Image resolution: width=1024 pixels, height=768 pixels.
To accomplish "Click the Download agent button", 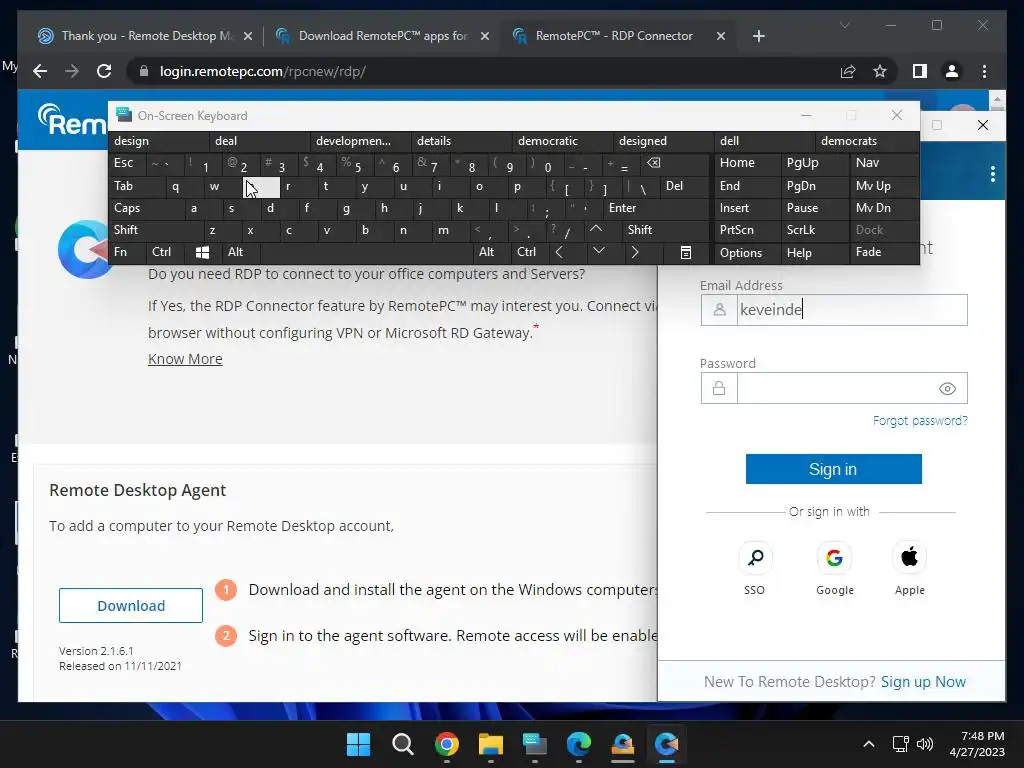I will click(x=131, y=605).
